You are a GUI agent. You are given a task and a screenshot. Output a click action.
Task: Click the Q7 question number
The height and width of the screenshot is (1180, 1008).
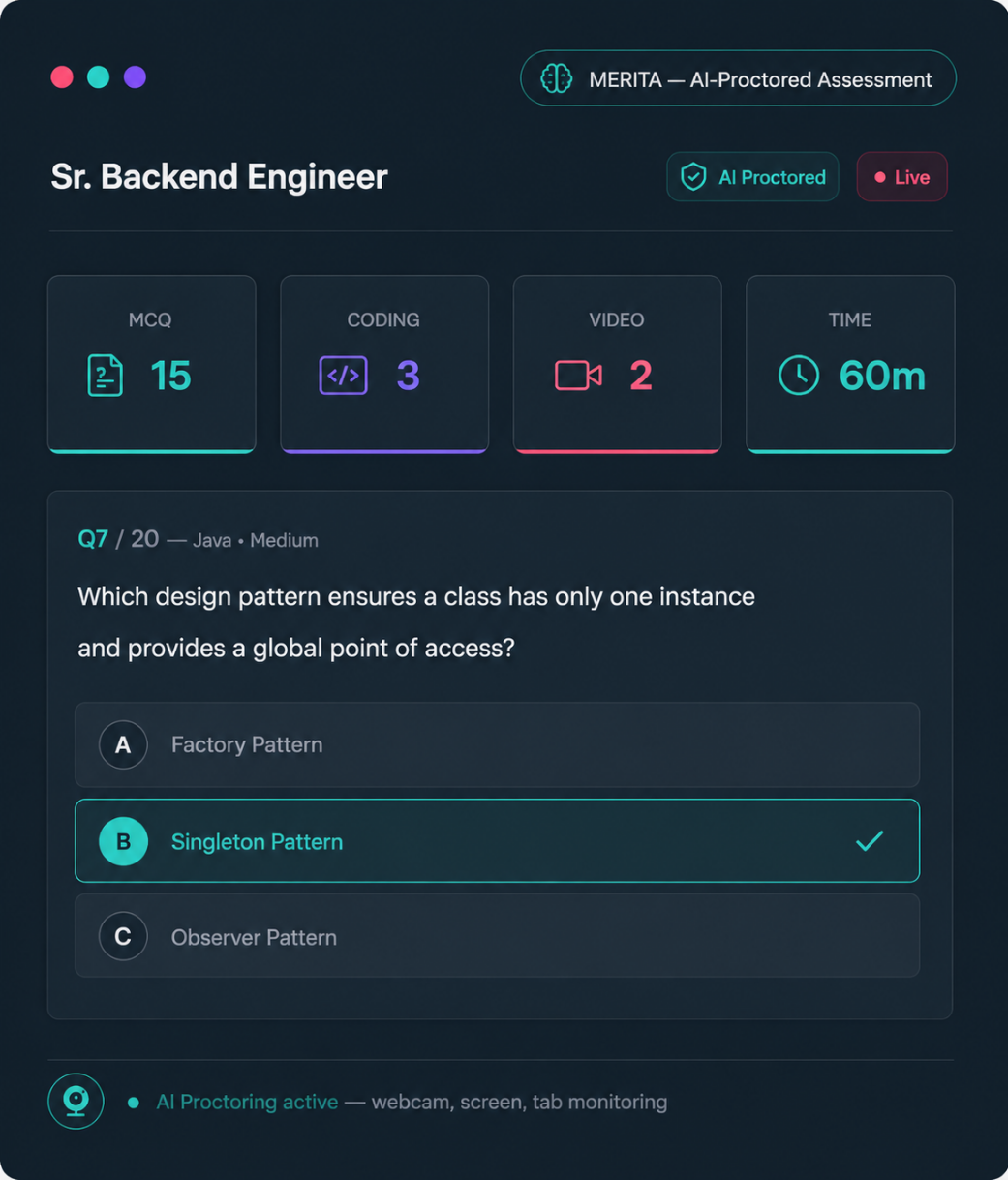(x=93, y=539)
